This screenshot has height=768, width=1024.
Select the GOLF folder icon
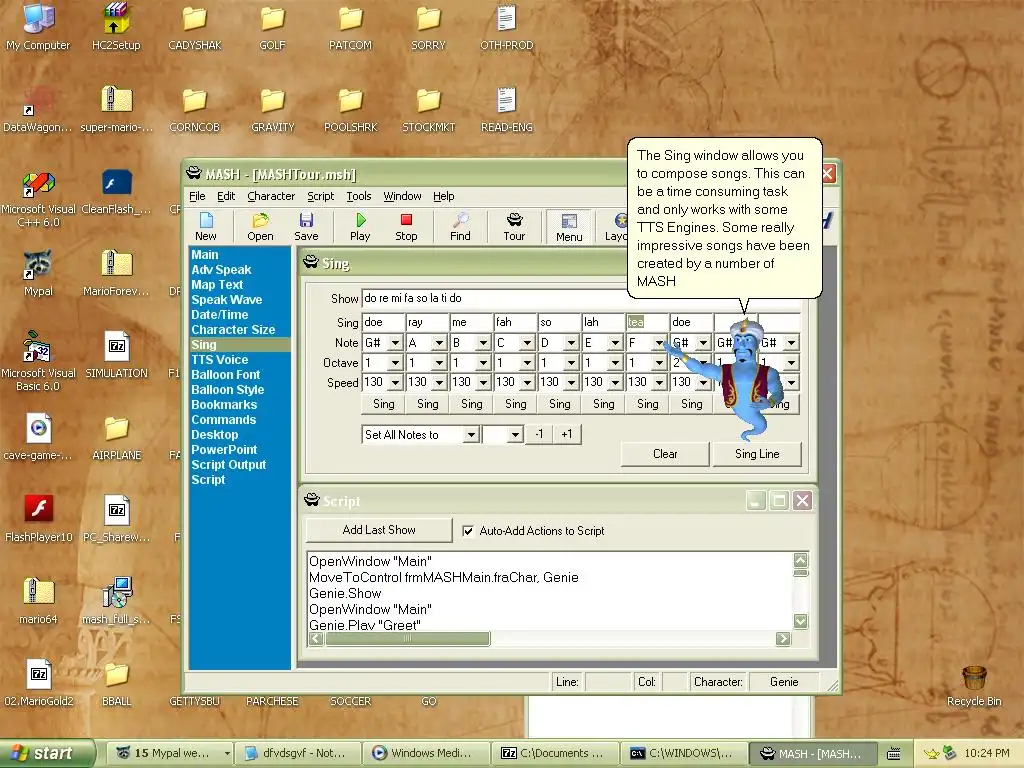tap(272, 27)
